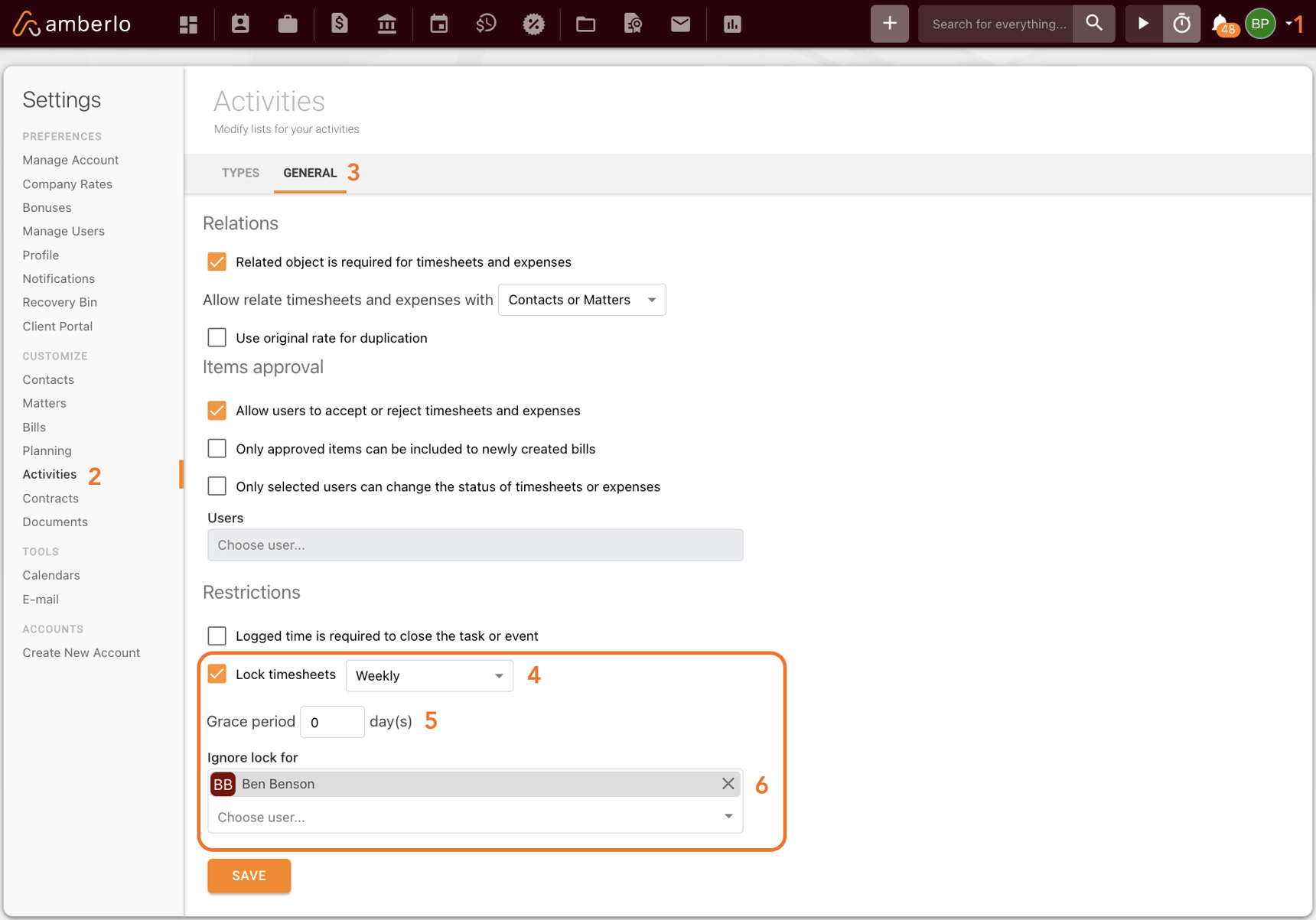Open Client Portal settings

coord(57,326)
